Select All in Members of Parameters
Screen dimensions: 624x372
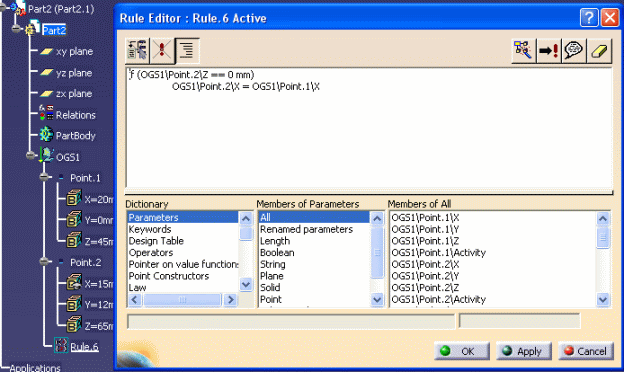click(x=314, y=217)
